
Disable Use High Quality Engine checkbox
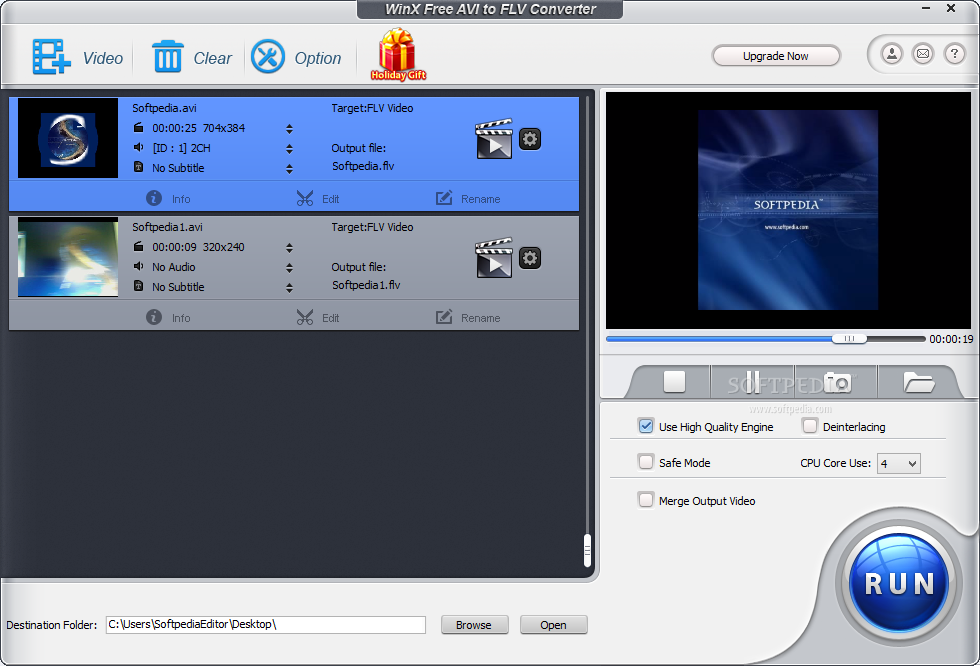[x=646, y=426]
